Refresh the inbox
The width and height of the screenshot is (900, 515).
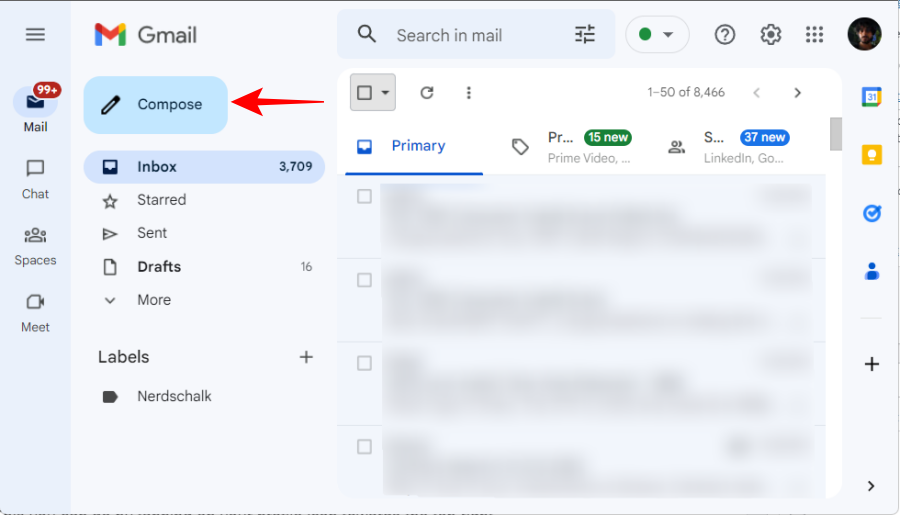click(426, 92)
